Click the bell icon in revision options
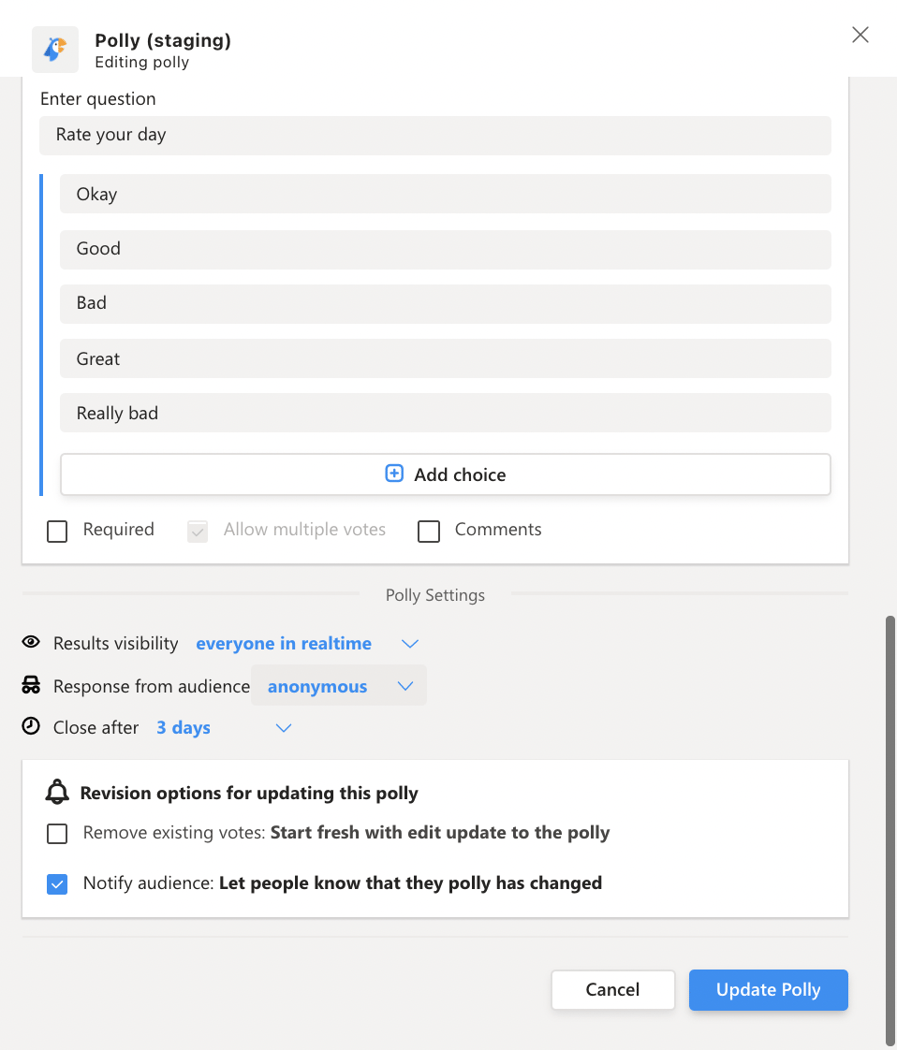This screenshot has width=897, height=1050. tap(57, 791)
